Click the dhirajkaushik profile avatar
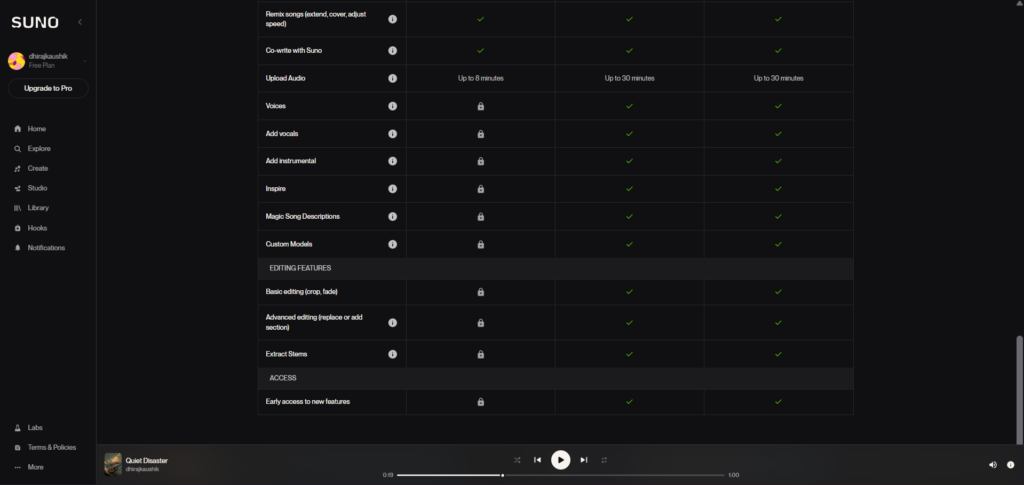This screenshot has height=485, width=1024. [16, 61]
